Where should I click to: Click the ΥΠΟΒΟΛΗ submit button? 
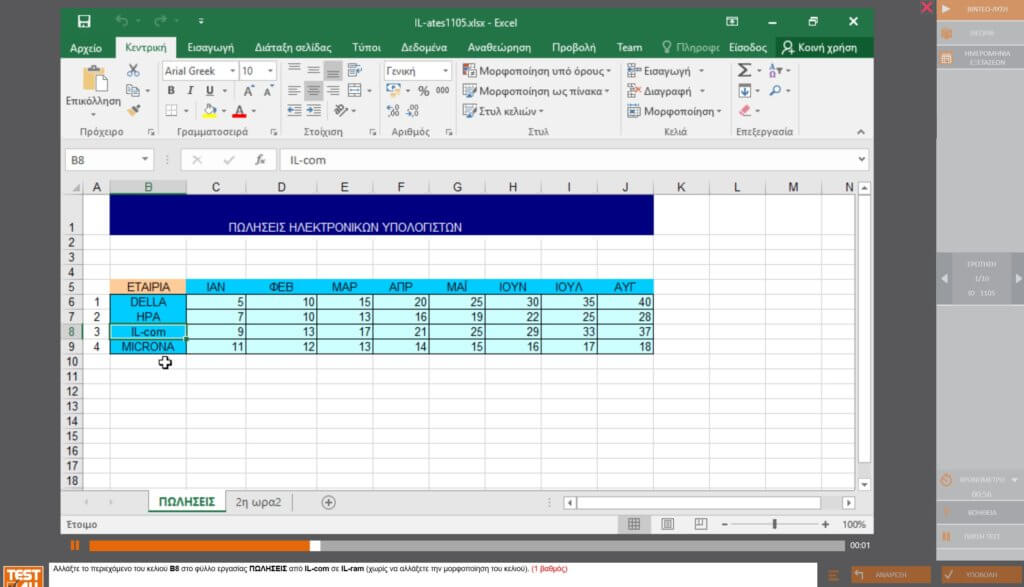pyautogui.click(x=978, y=575)
